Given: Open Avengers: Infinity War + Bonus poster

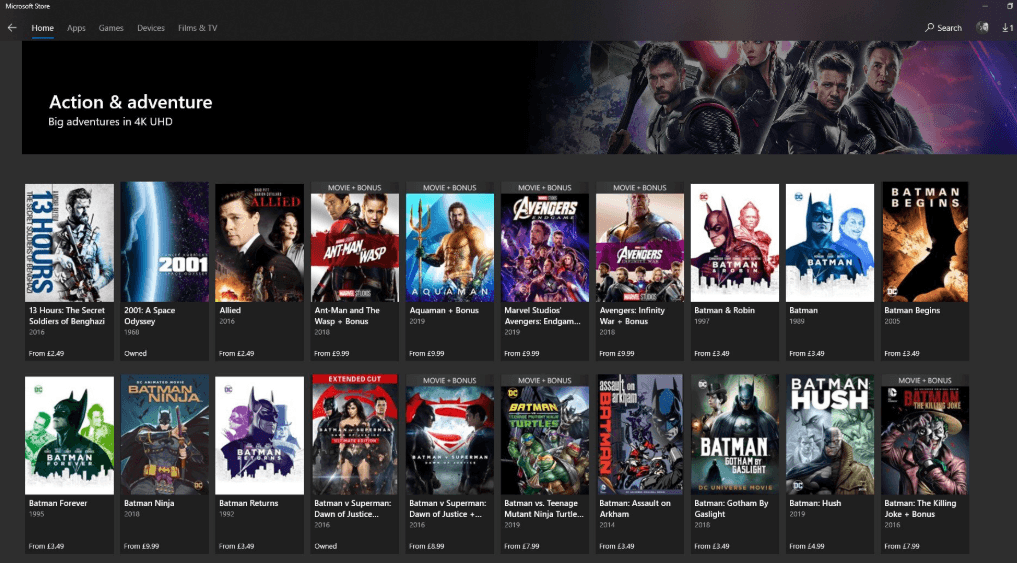Looking at the screenshot, I should [x=640, y=242].
